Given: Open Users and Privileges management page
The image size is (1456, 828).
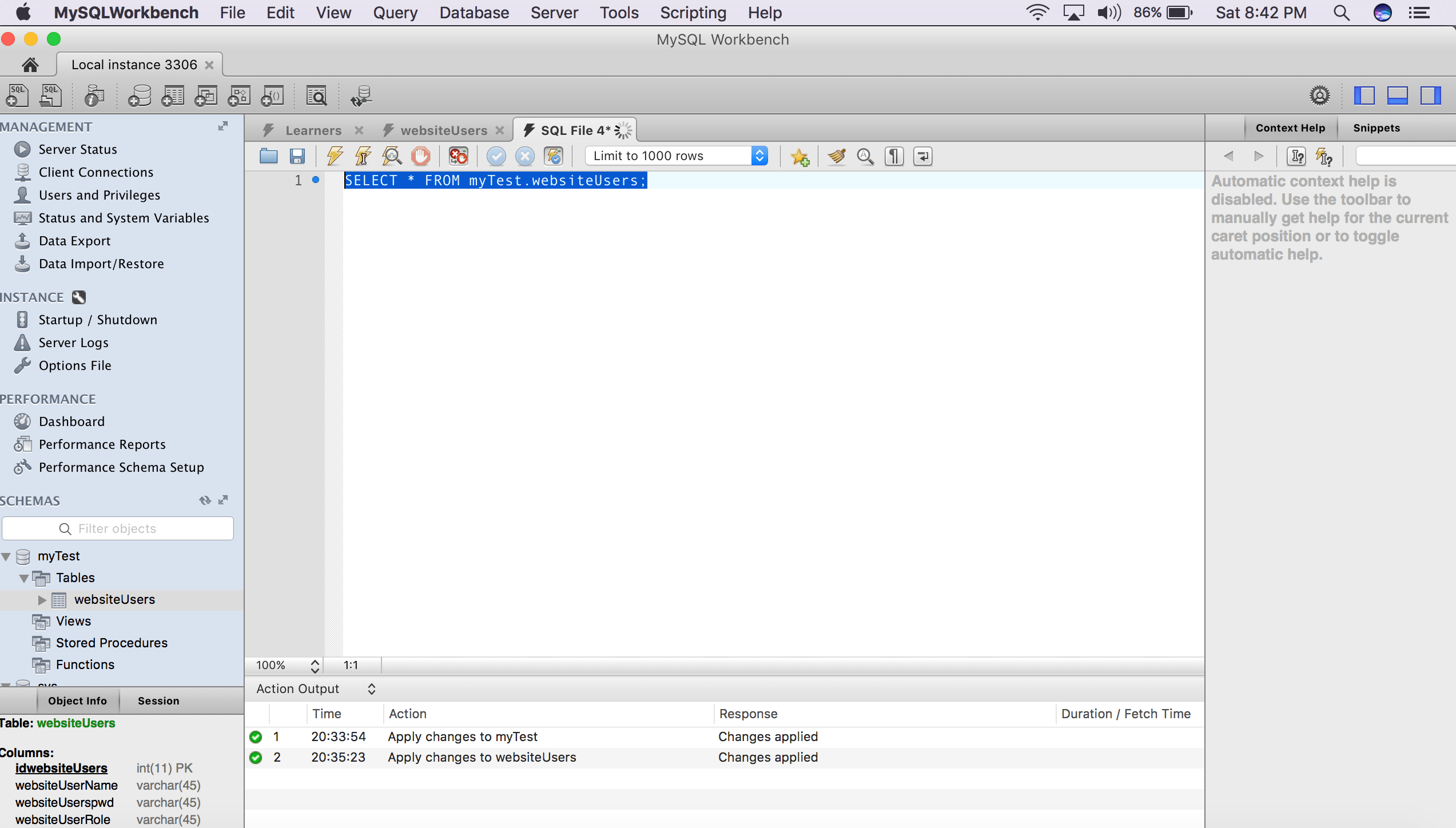Looking at the screenshot, I should tap(99, 195).
